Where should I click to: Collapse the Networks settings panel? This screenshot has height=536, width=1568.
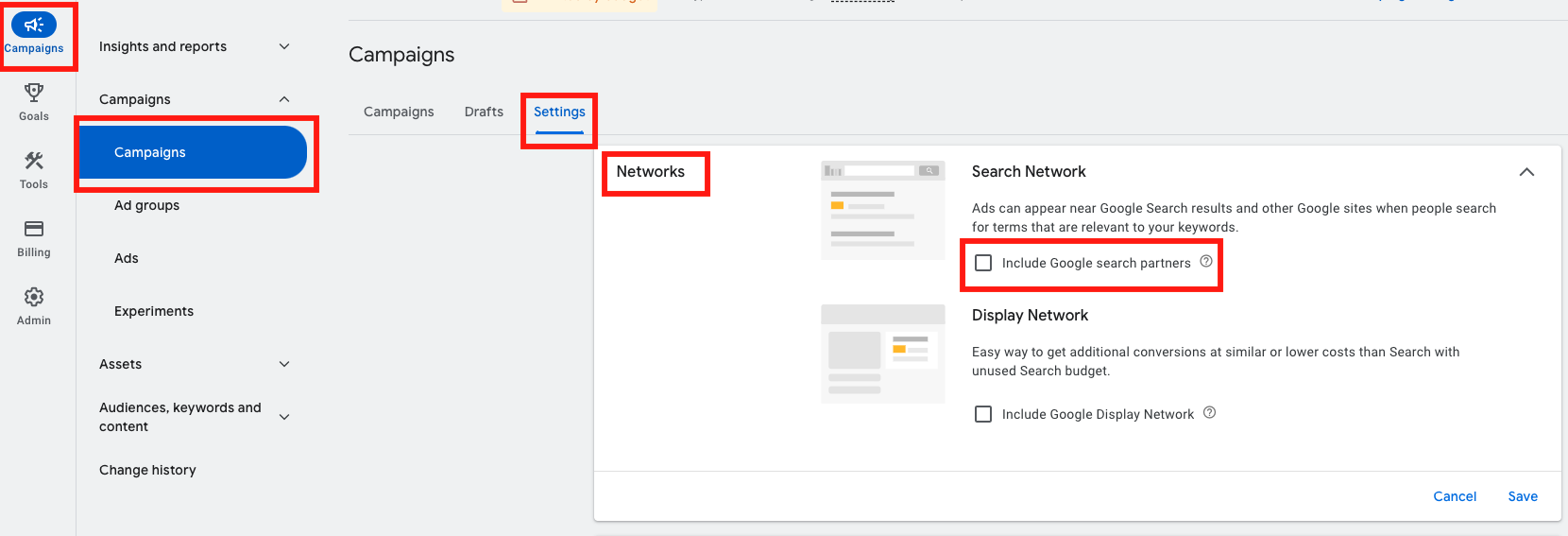pos(1526,172)
